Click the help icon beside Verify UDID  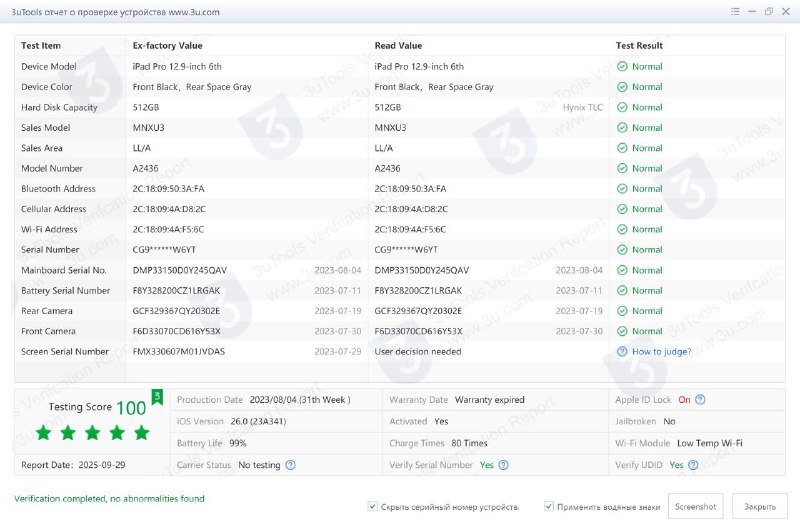tap(693, 465)
